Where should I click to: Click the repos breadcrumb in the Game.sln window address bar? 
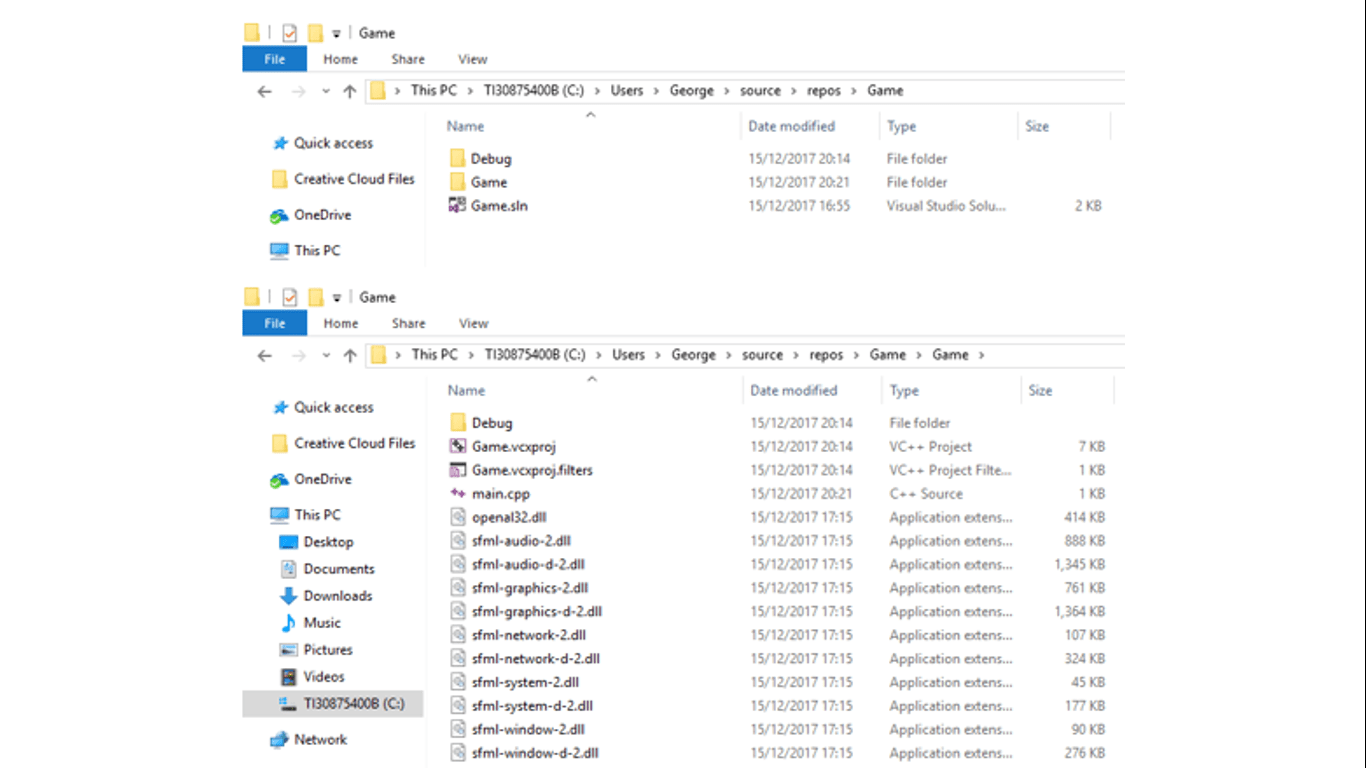click(824, 91)
